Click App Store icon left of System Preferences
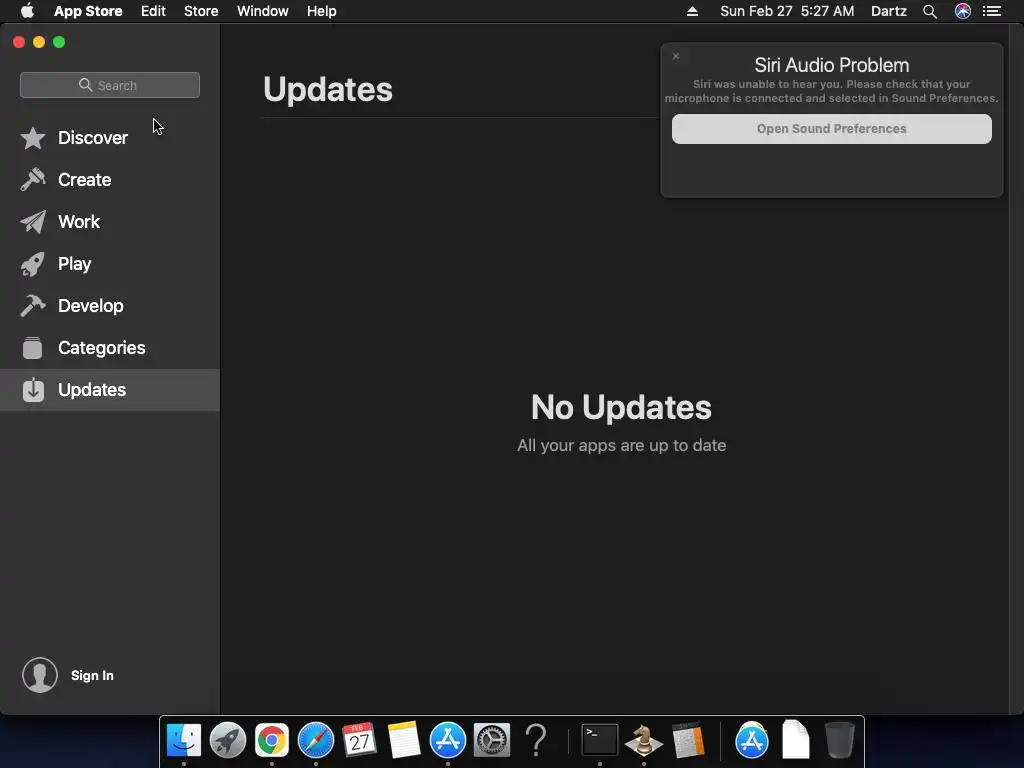The height and width of the screenshot is (768, 1024). click(x=448, y=740)
